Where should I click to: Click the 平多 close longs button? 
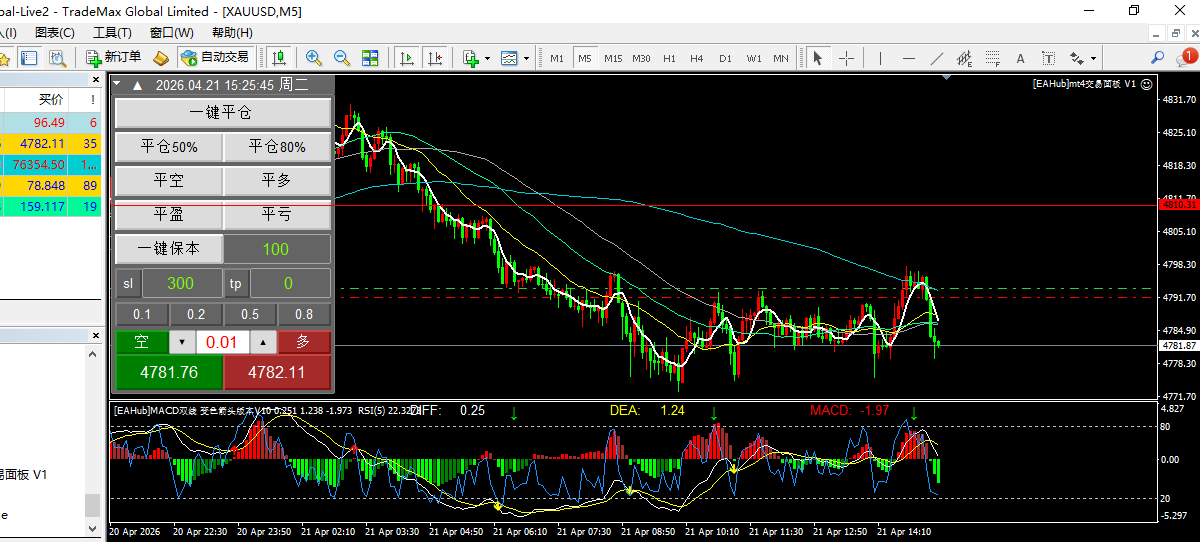point(277,181)
